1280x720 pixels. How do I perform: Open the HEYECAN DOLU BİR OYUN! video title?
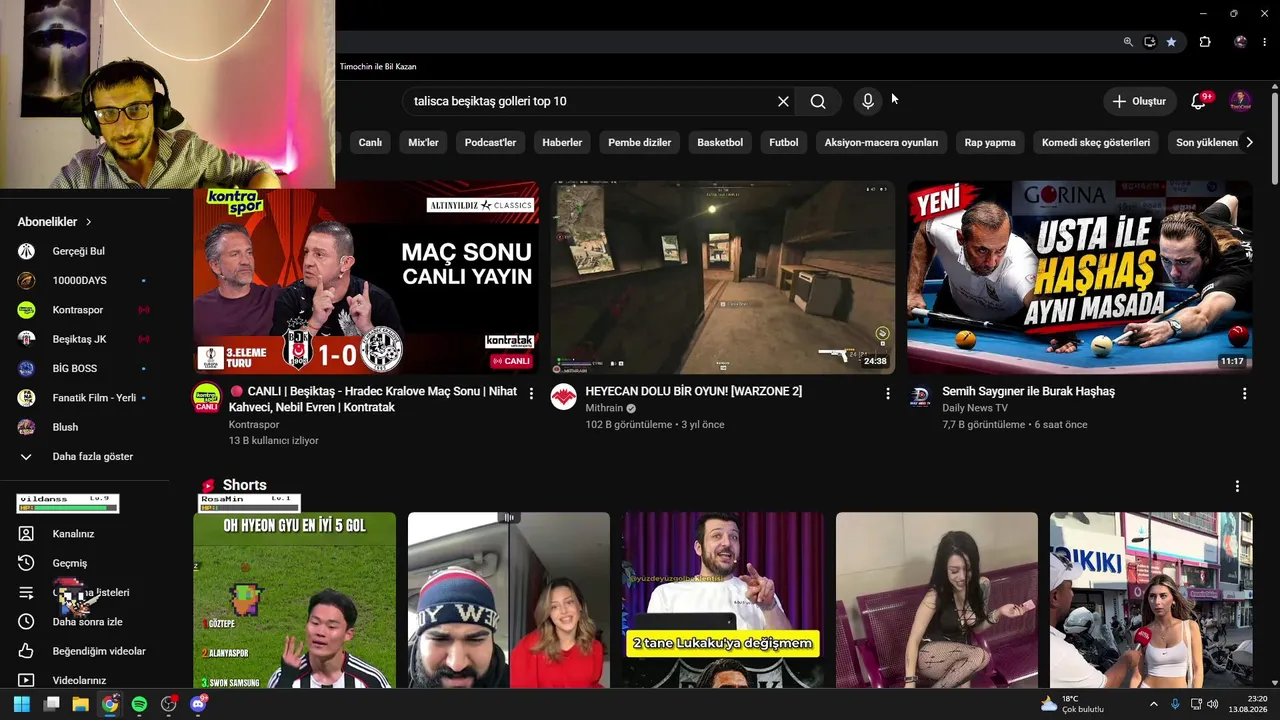(694, 391)
